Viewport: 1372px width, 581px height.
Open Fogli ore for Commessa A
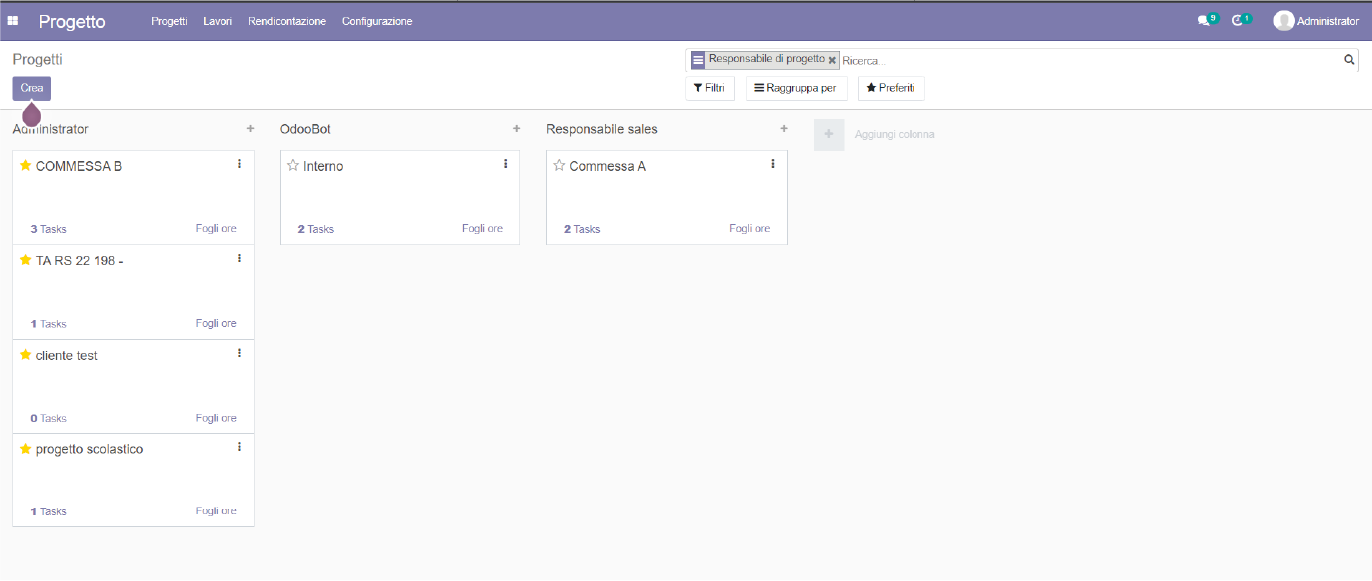pos(749,229)
